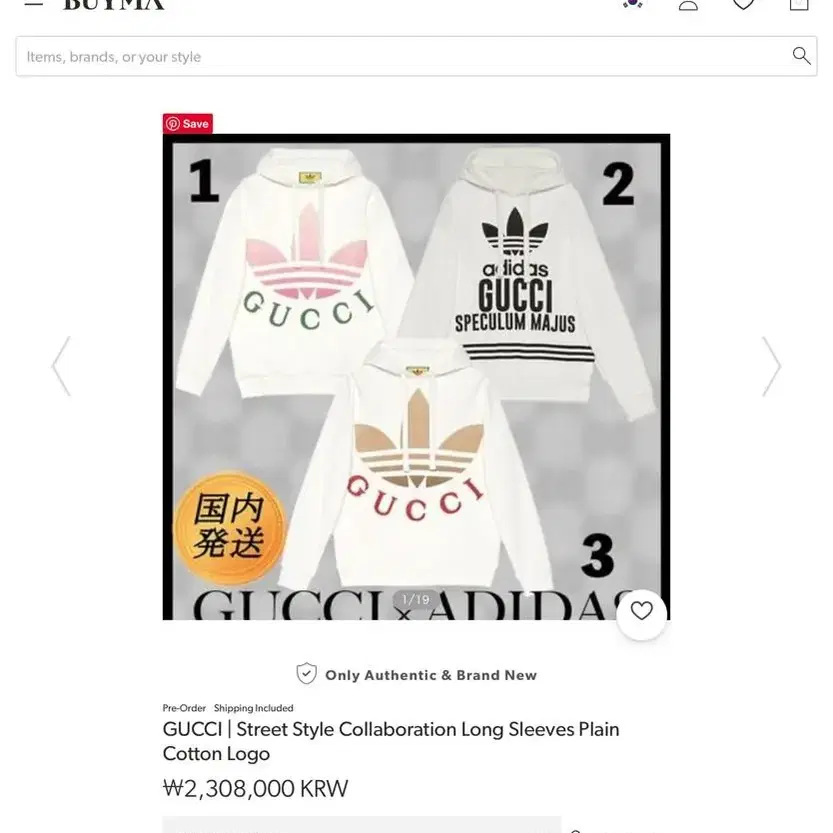Select the Shipping Included tag
This screenshot has height=833, width=833.
coord(253,708)
